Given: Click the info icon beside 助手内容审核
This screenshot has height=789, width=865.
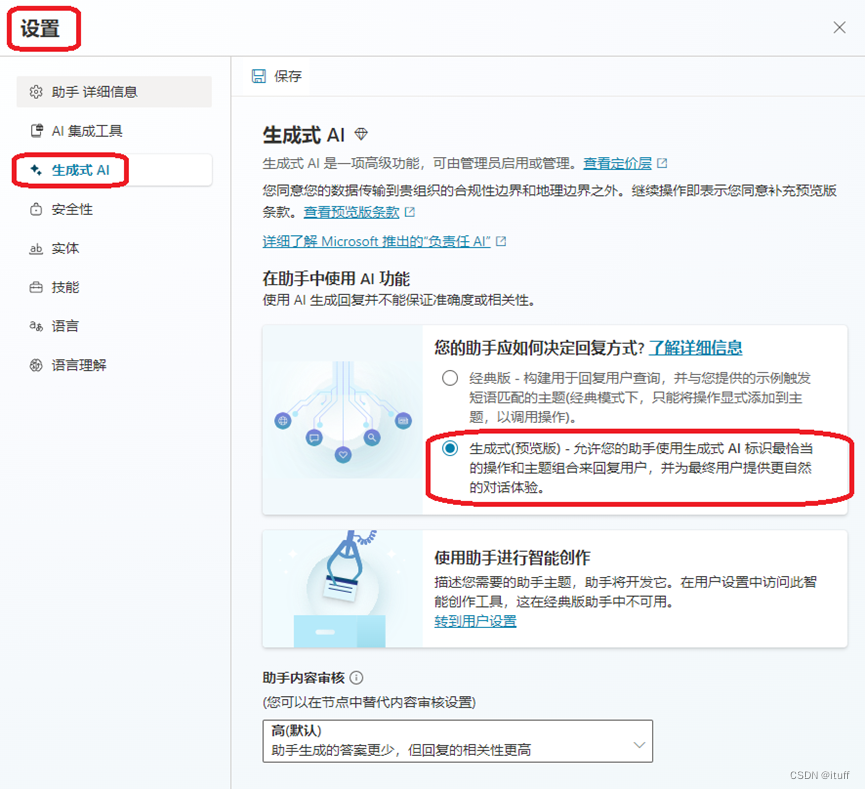Looking at the screenshot, I should [x=356, y=678].
